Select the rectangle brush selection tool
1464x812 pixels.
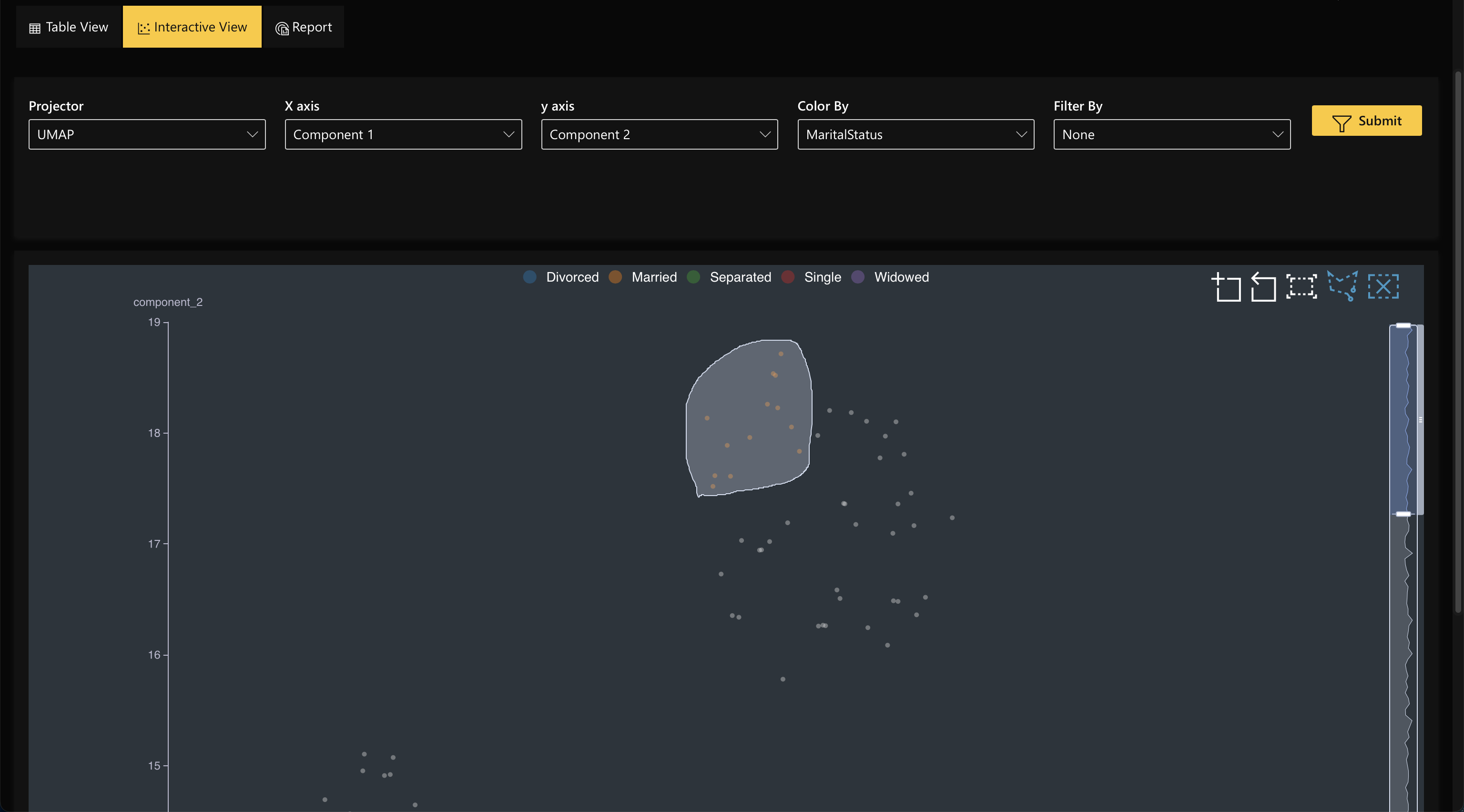[x=1301, y=286]
